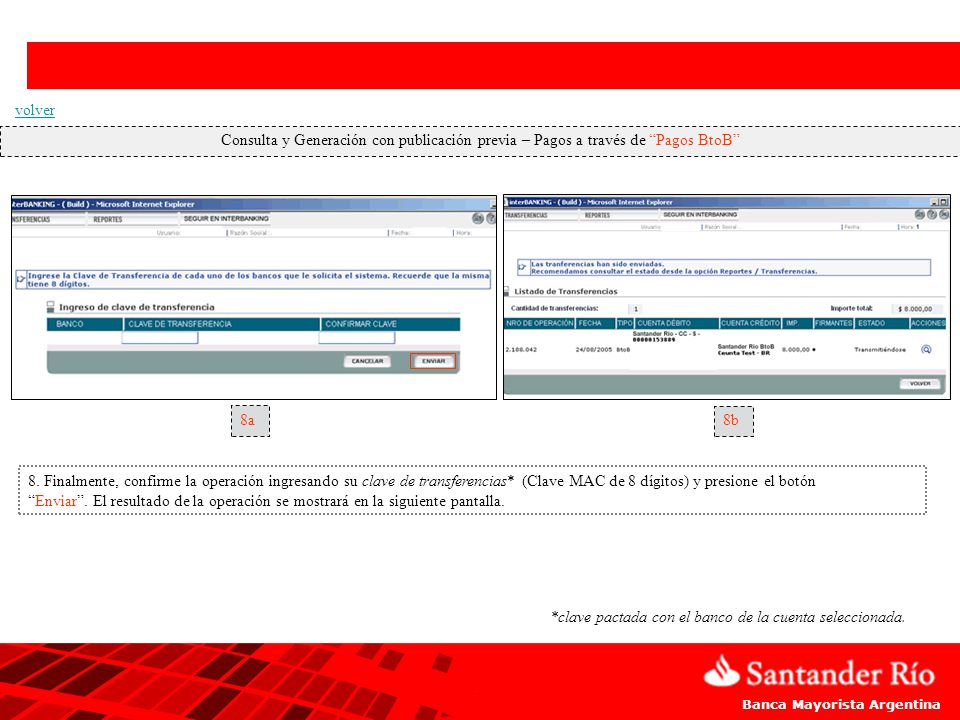Click the CUENTA CRÉDITO column header

751,323
